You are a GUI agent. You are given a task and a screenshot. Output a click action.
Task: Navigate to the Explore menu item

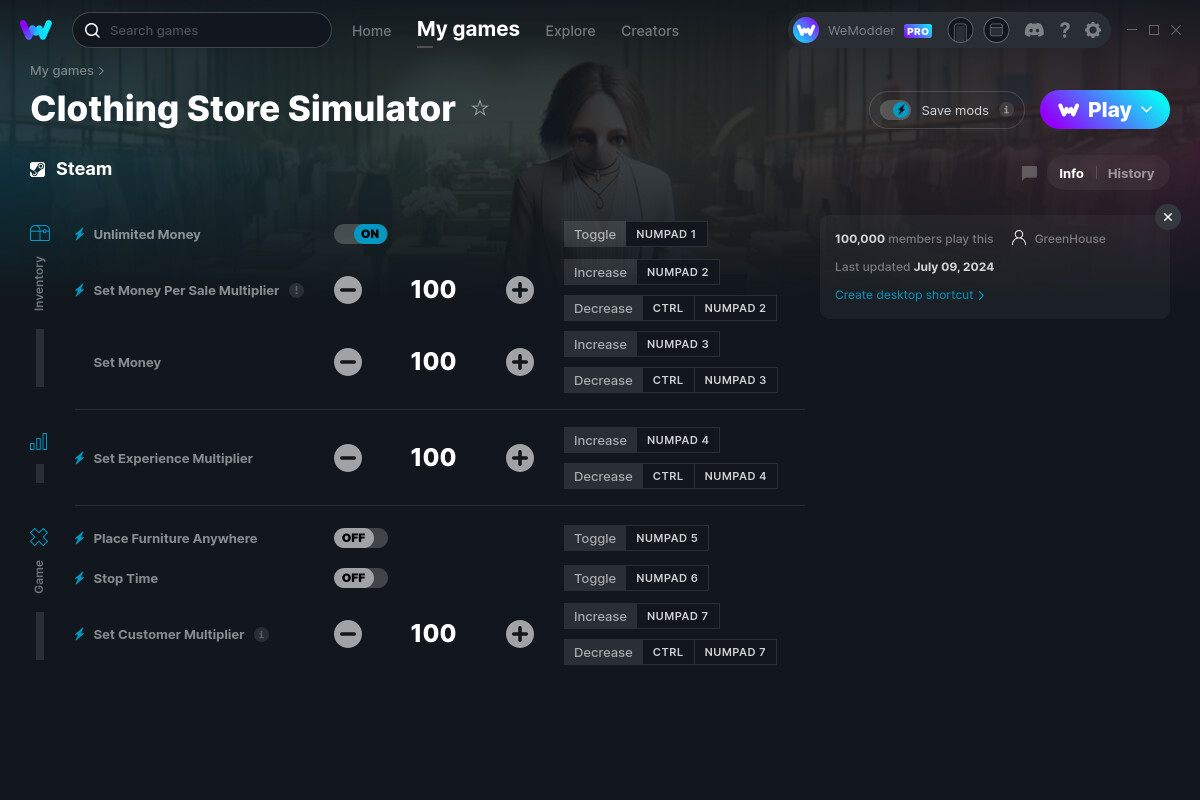[570, 31]
